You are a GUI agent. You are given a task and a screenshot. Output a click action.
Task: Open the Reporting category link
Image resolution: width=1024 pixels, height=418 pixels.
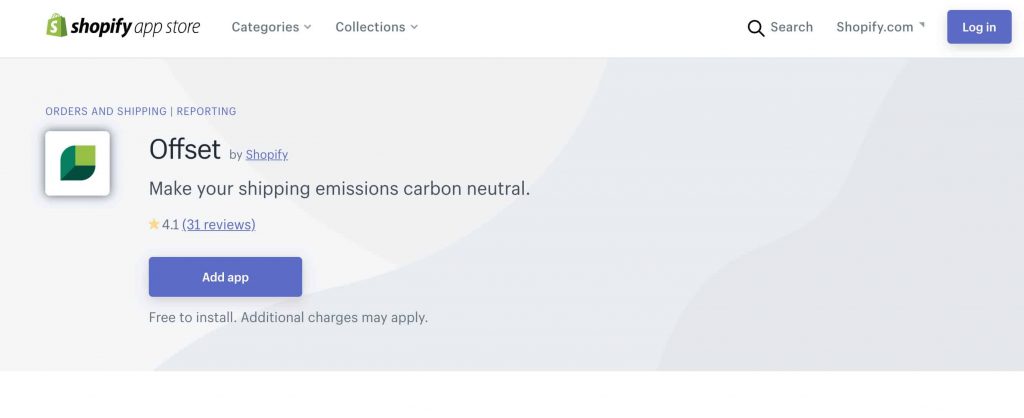pyautogui.click(x=206, y=111)
